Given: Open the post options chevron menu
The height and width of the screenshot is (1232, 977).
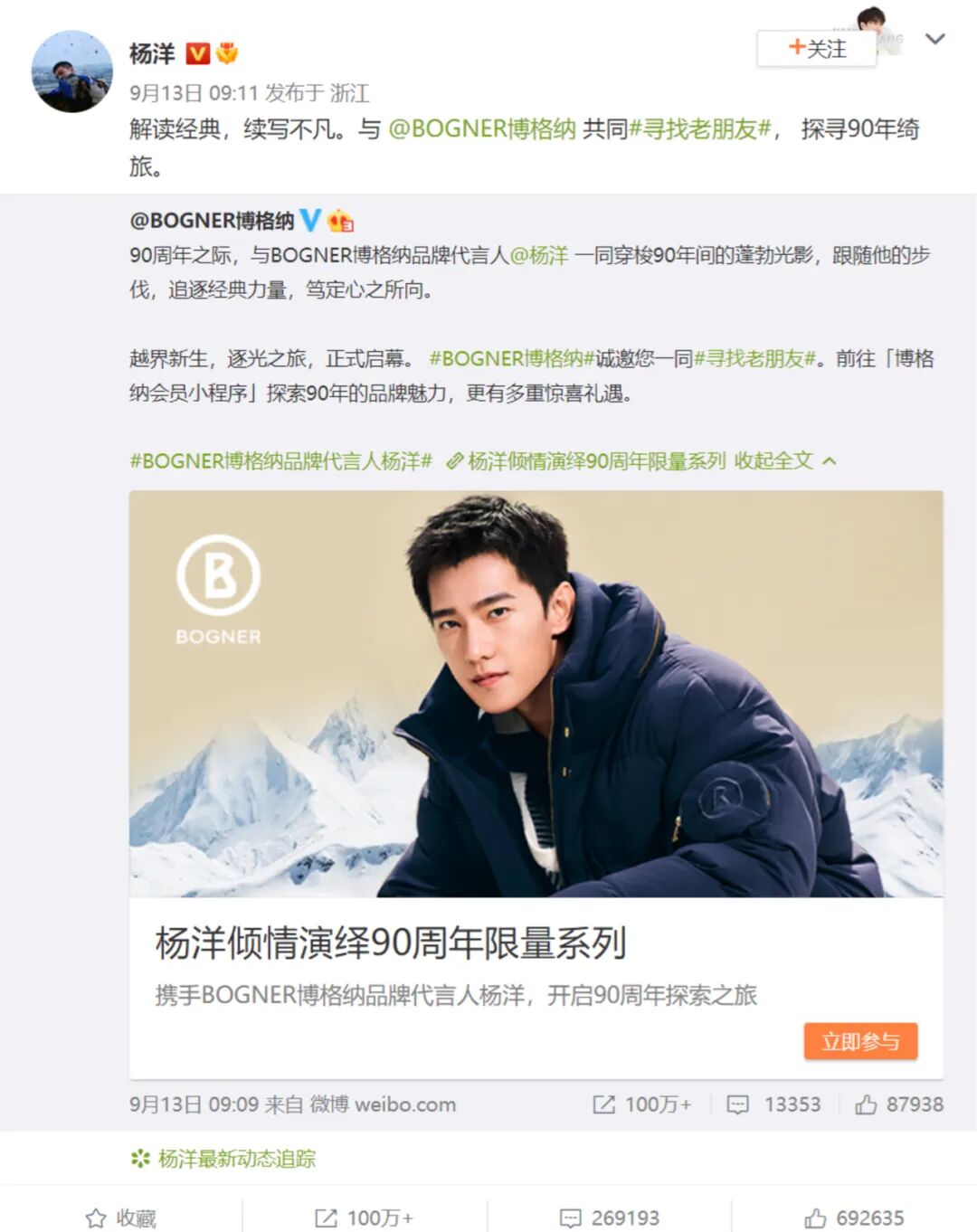Looking at the screenshot, I should 935,39.
